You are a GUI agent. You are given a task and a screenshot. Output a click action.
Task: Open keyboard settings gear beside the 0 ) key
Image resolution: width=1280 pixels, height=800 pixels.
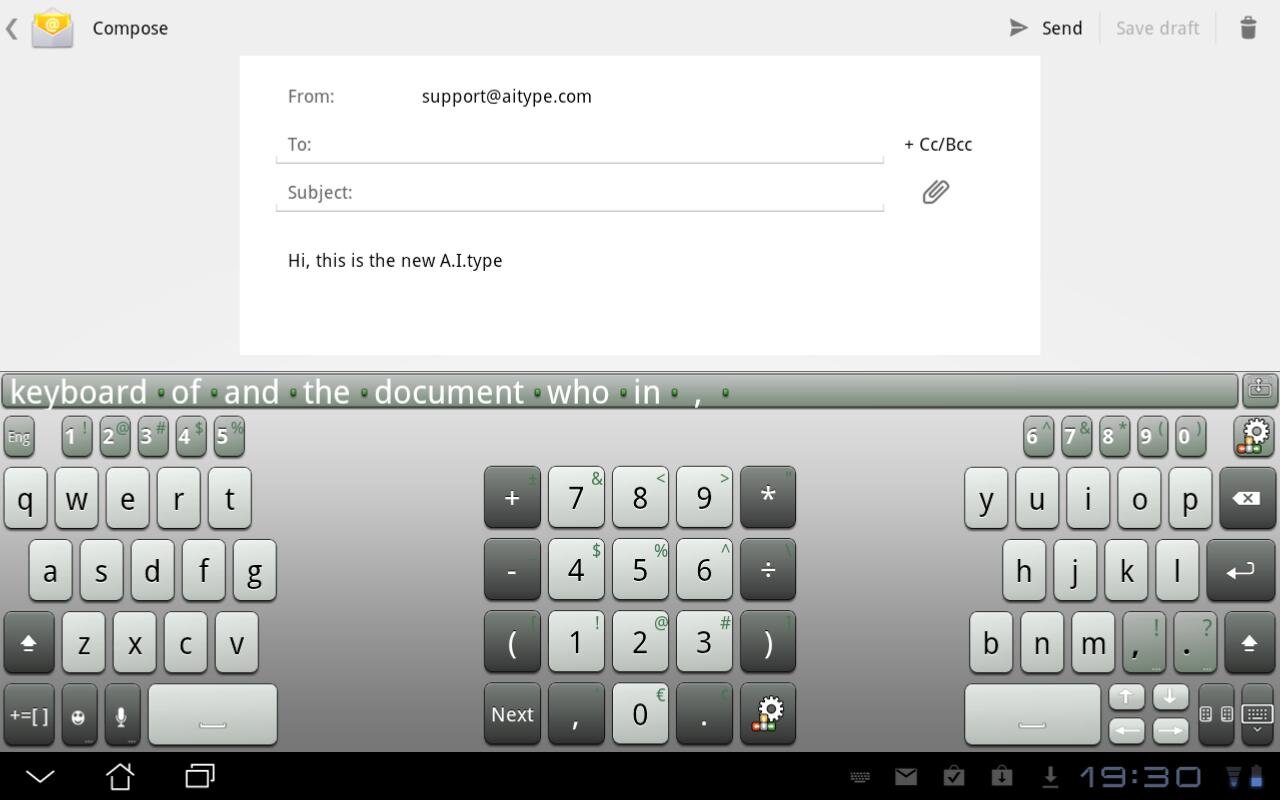pyautogui.click(x=1254, y=437)
